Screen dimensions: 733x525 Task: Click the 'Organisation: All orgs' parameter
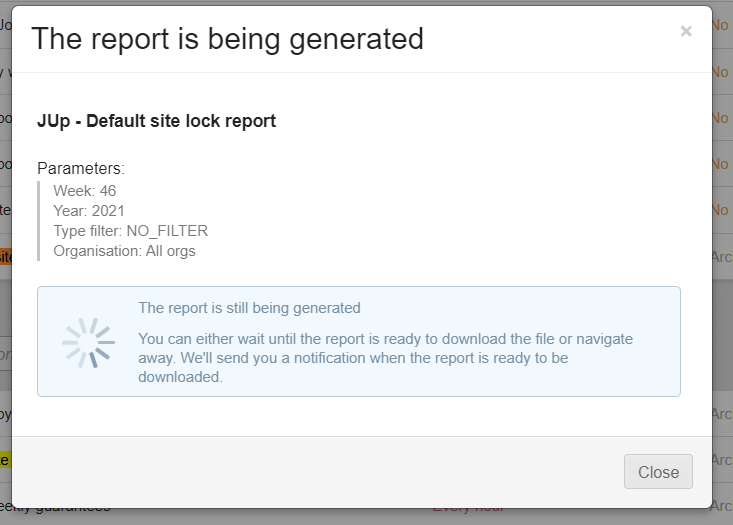coord(124,251)
